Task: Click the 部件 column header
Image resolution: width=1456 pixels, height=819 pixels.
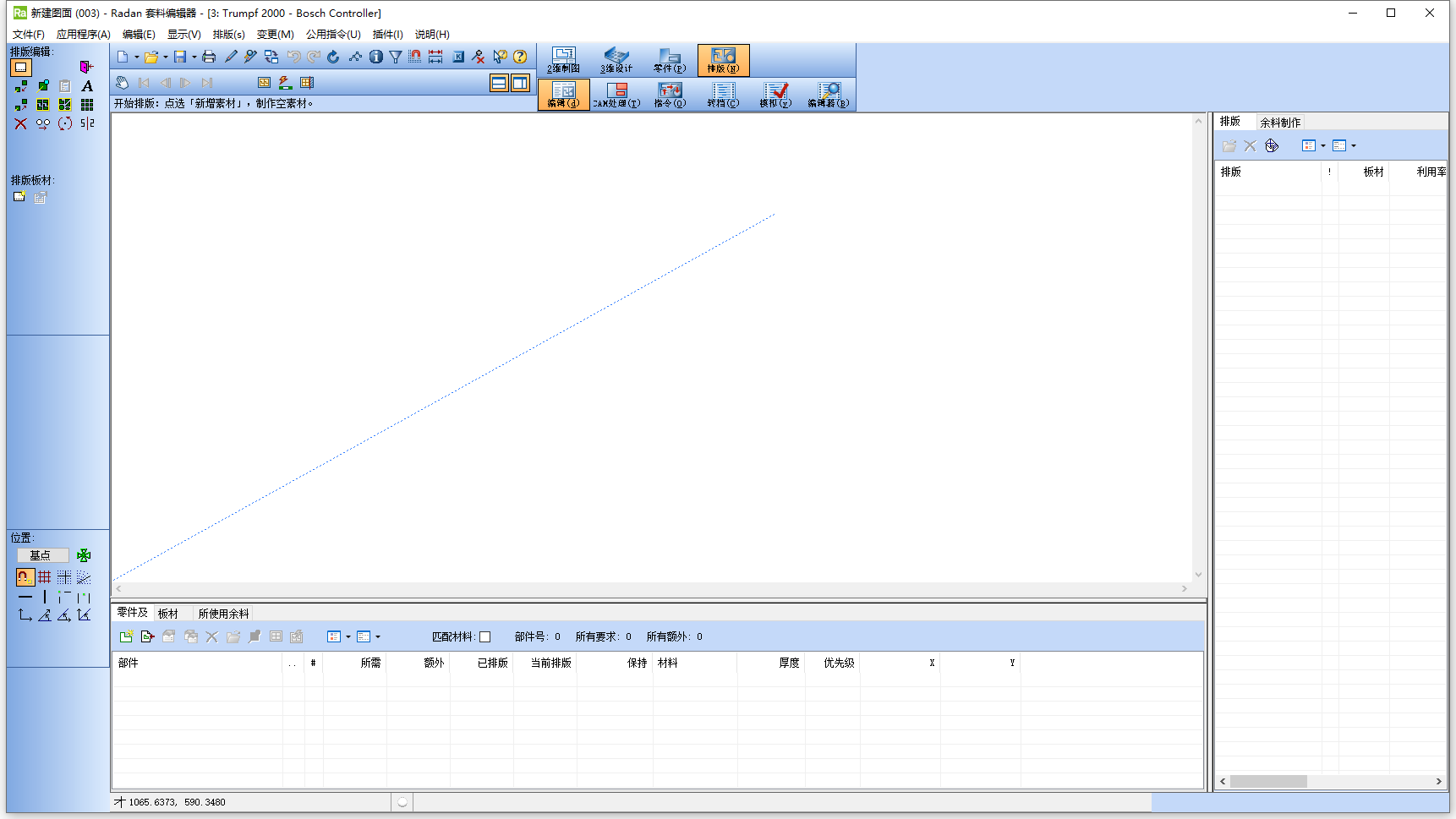Action: point(198,663)
